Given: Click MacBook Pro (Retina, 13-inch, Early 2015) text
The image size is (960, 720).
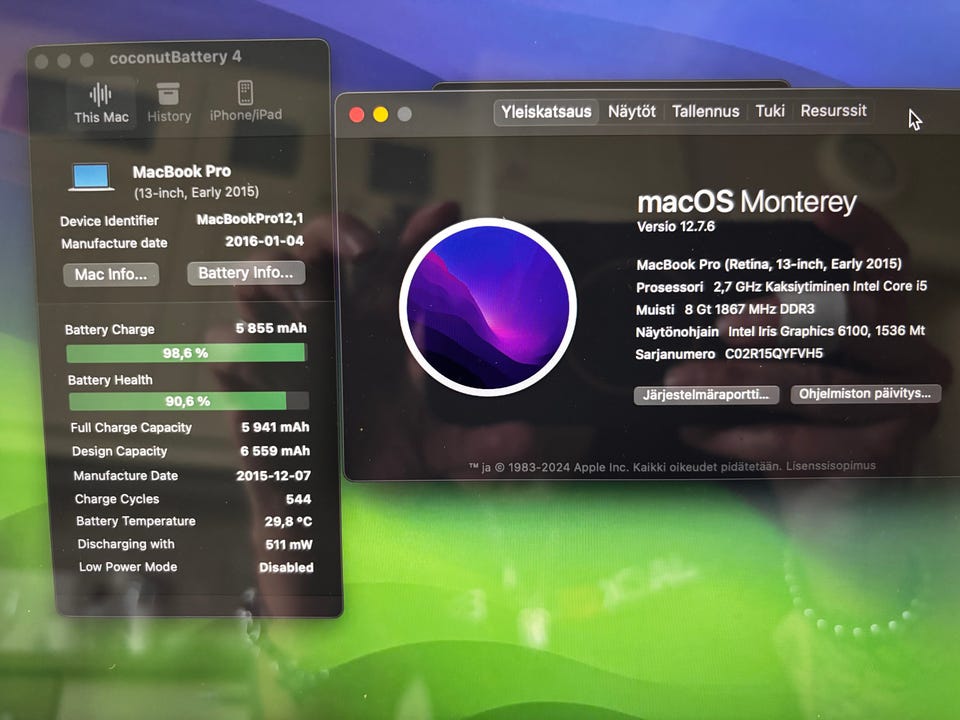Looking at the screenshot, I should coord(769,264).
